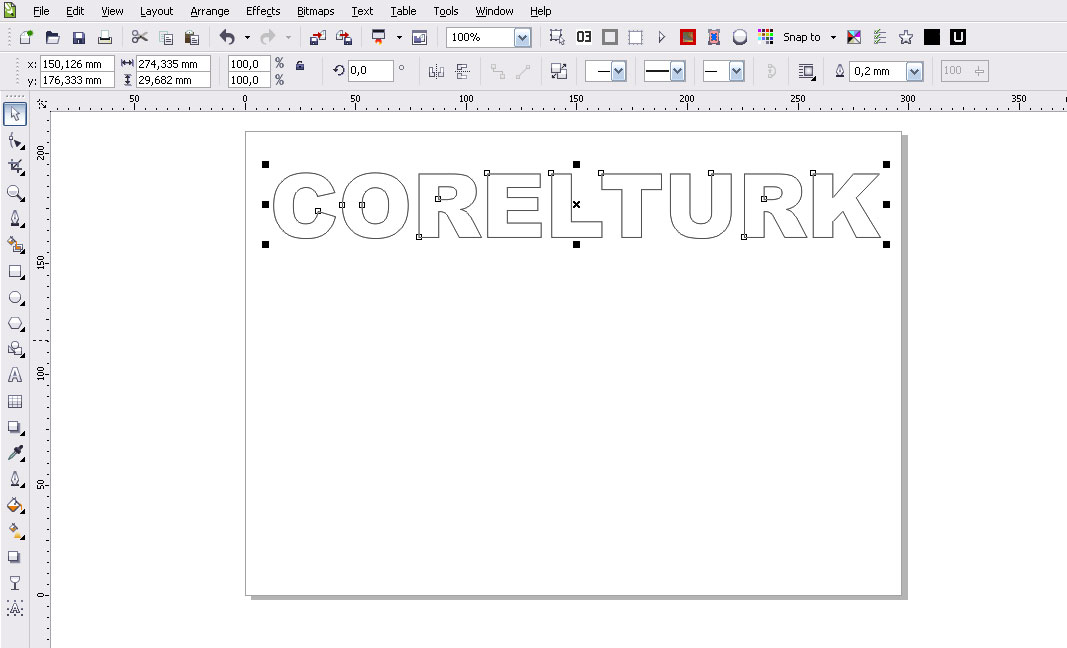This screenshot has width=1067, height=648.
Task: Select the Basic Shapes tool
Action: pos(15,349)
